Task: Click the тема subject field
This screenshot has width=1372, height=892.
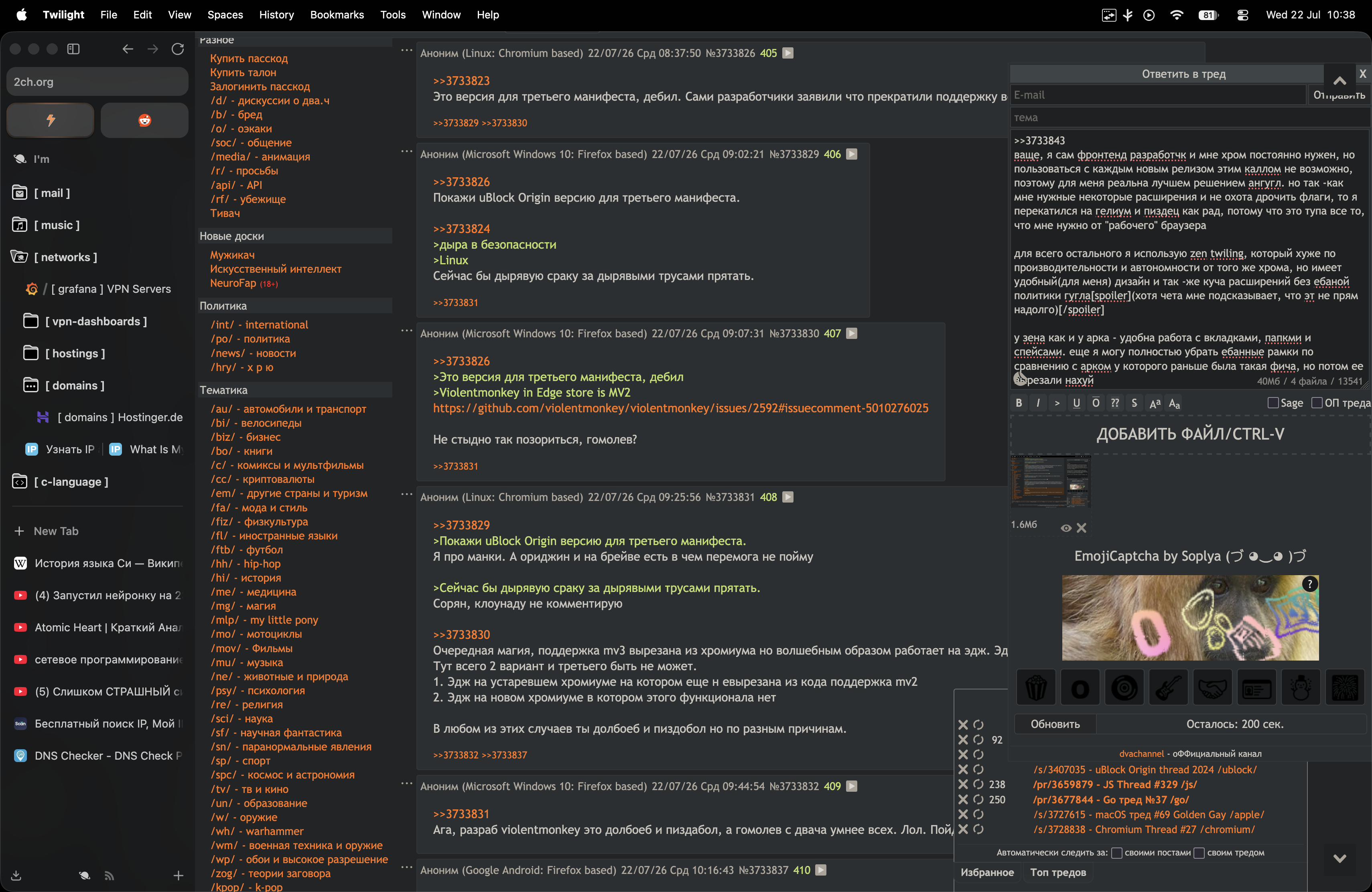Action: pos(1190,118)
